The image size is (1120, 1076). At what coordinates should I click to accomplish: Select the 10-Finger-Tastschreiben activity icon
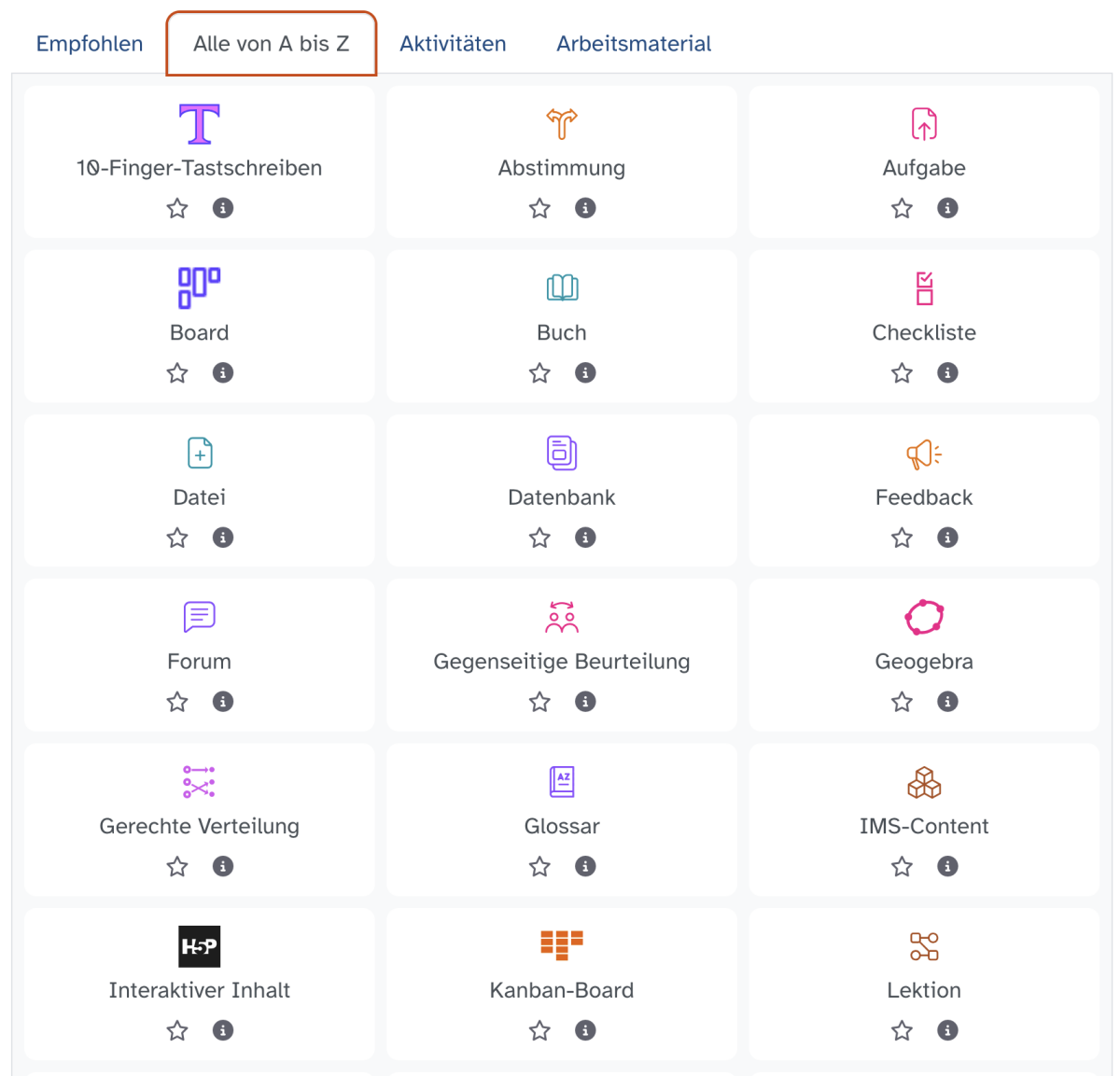pos(199,124)
